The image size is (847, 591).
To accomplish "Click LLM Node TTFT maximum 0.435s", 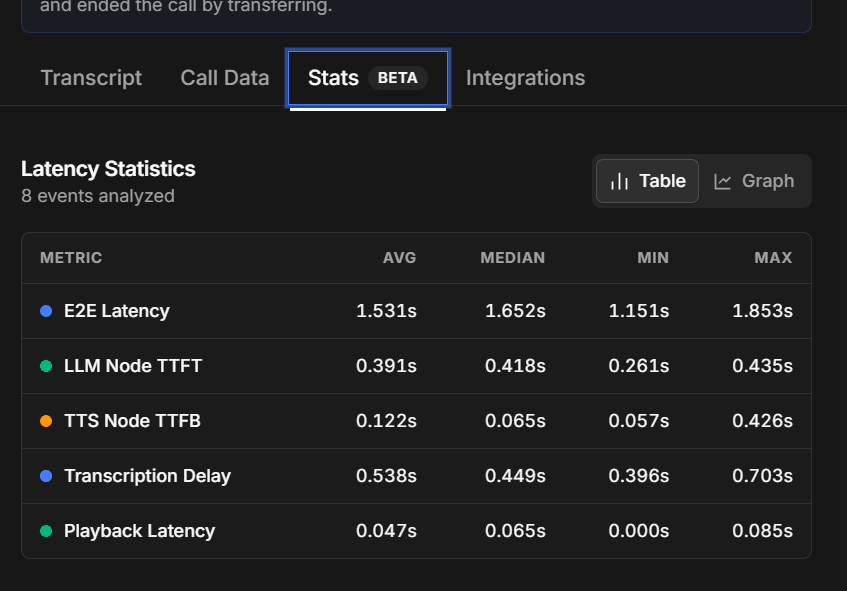I will [762, 366].
